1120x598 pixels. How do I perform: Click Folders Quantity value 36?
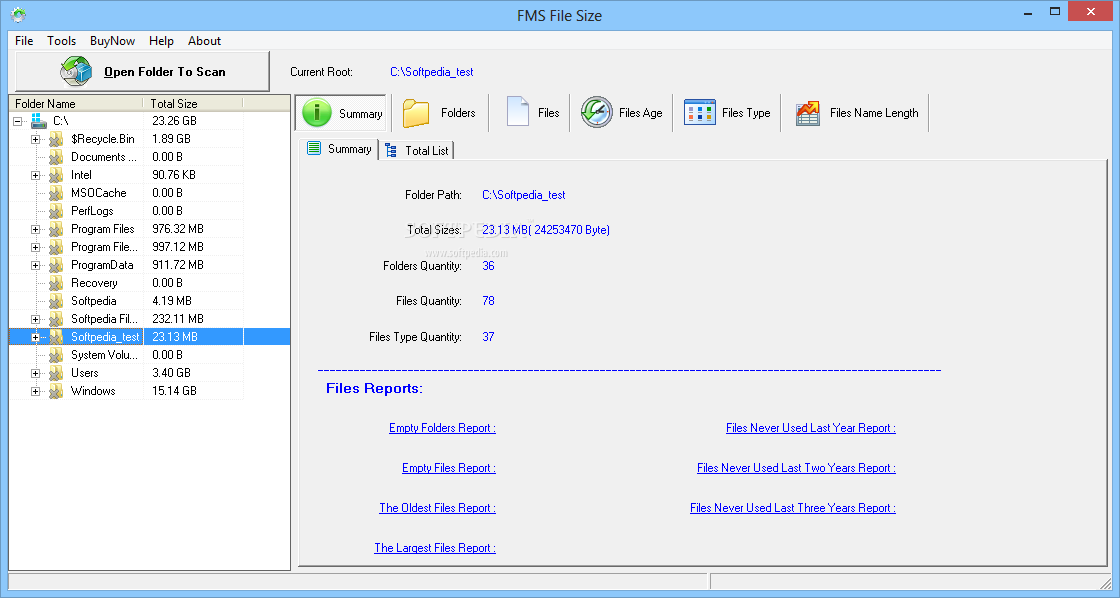[x=488, y=266]
